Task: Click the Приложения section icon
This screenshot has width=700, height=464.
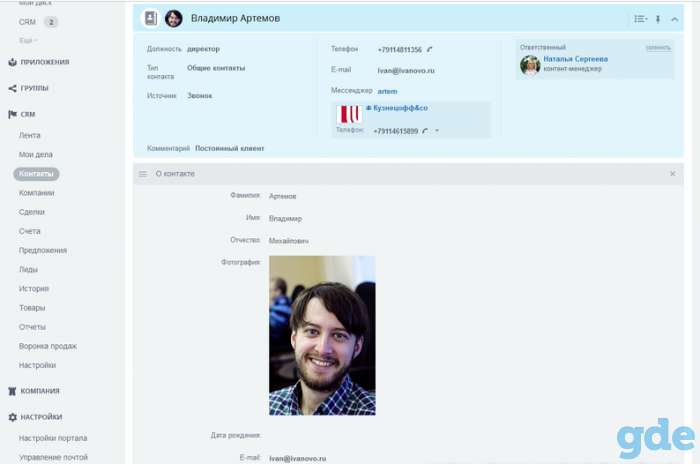Action: 12,62
